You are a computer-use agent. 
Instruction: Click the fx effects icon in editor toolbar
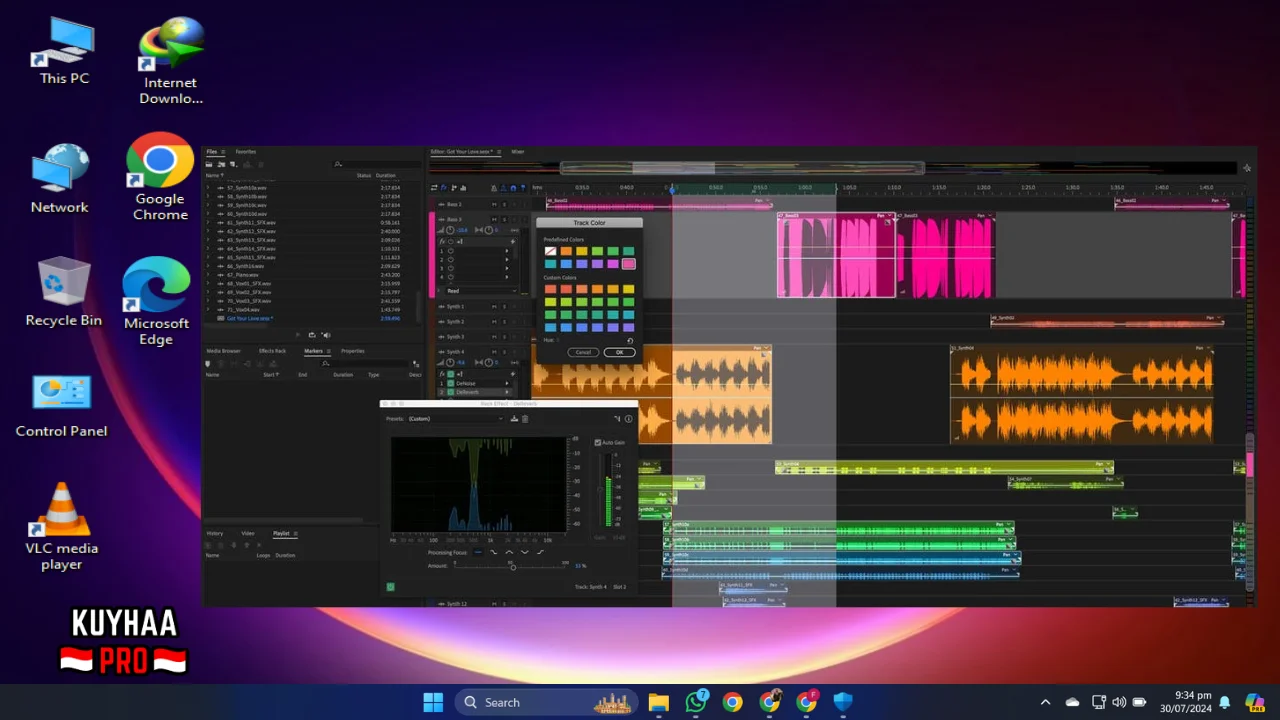pyautogui.click(x=444, y=188)
